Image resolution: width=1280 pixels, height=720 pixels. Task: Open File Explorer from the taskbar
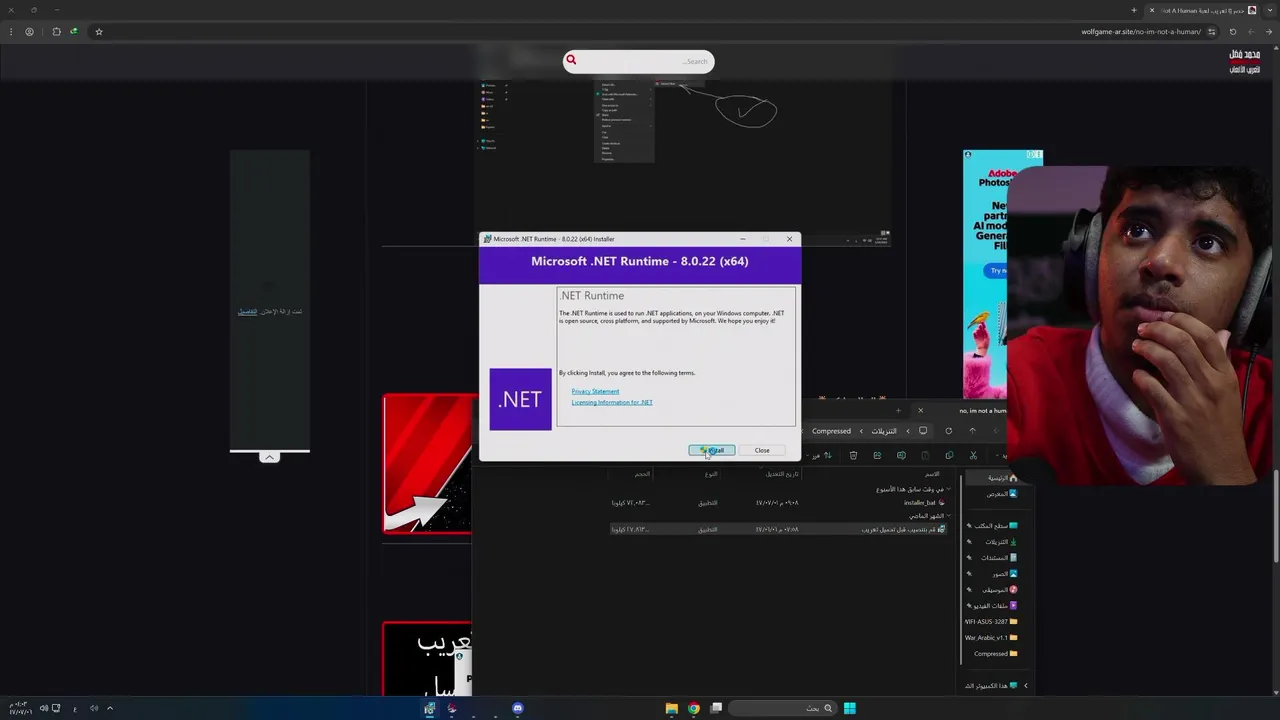(x=671, y=708)
